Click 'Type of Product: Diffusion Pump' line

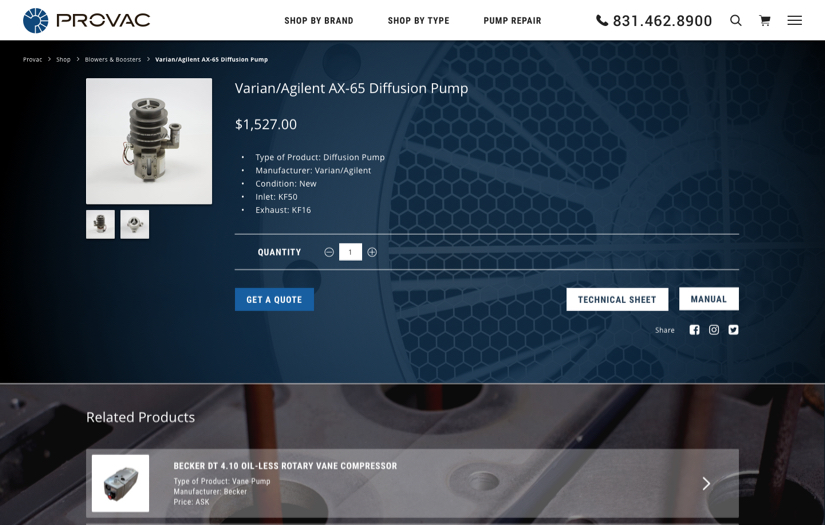[320, 157]
